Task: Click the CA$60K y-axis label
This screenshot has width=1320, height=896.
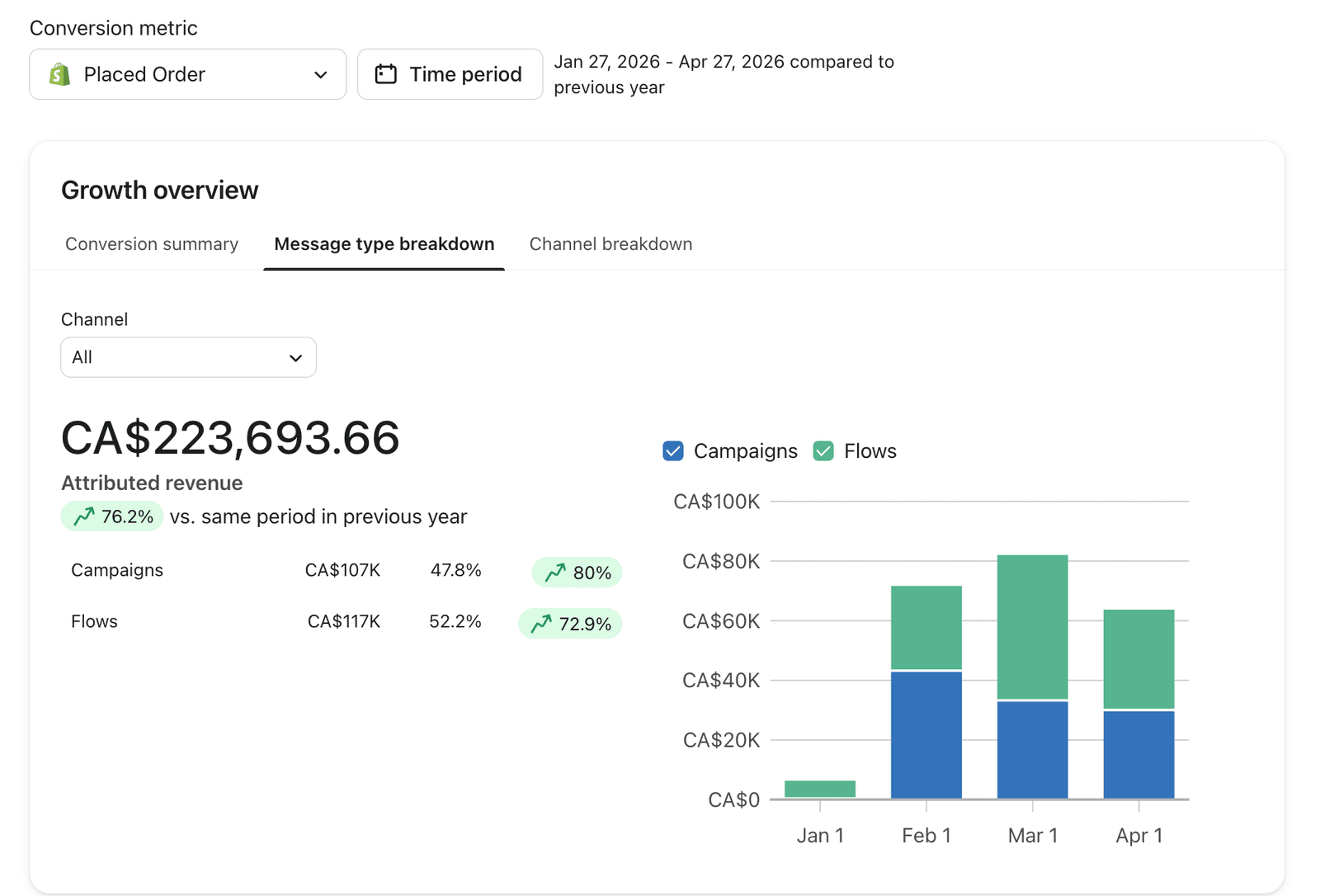Action: 721,621
